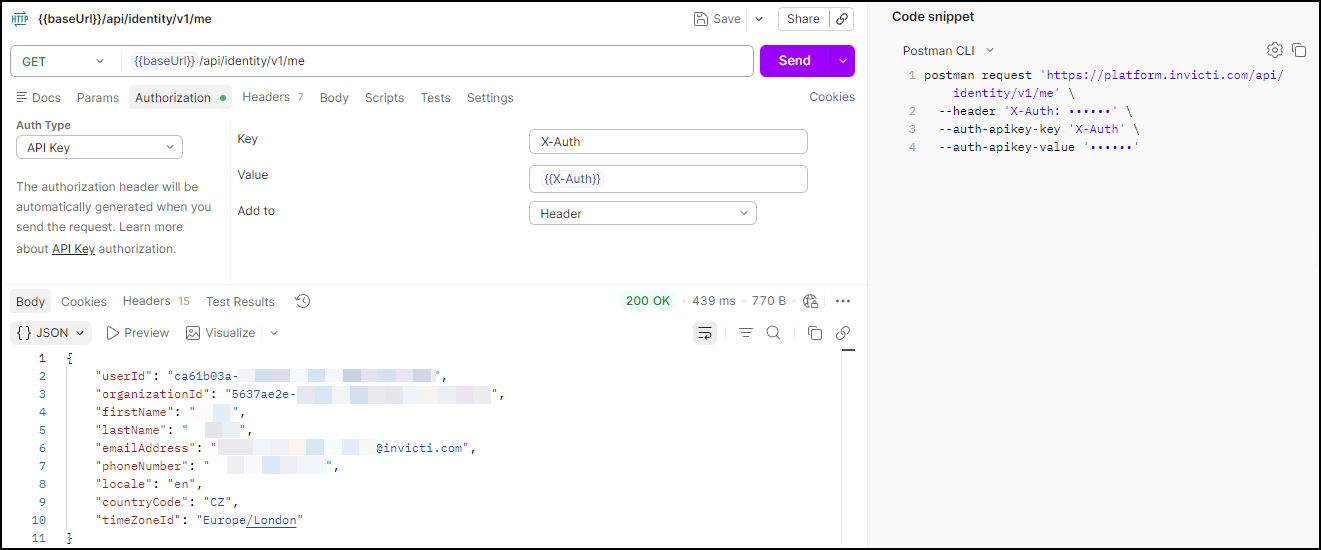
Task: Click the request URL input field
Action: tap(436, 61)
